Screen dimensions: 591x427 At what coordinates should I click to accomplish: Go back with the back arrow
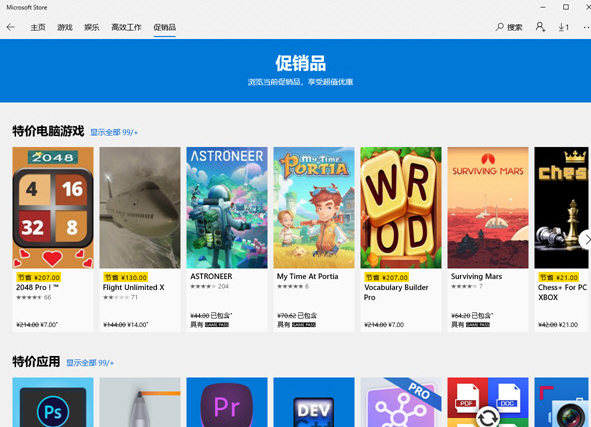11,27
